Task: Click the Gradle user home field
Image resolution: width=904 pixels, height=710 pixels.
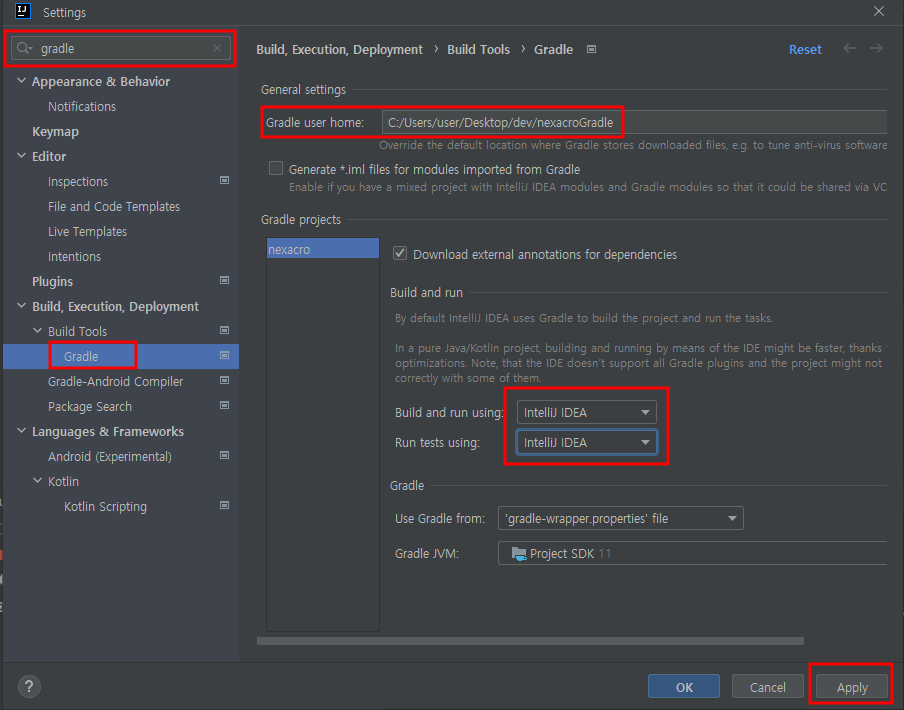Action: 634,122
